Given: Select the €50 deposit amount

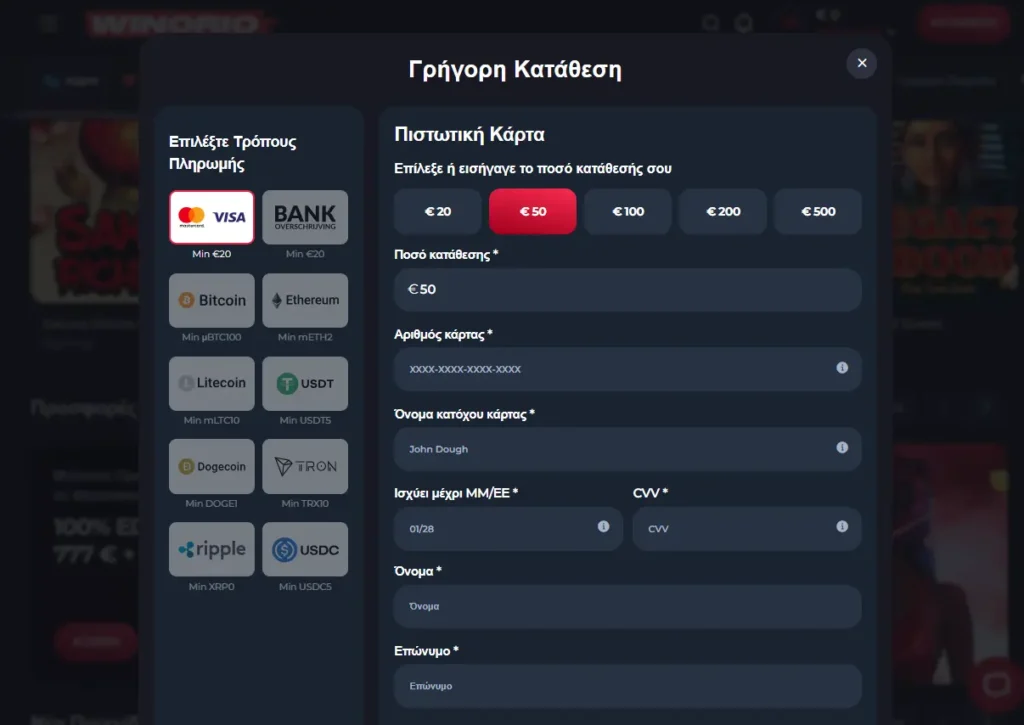Looking at the screenshot, I should pyautogui.click(x=532, y=211).
